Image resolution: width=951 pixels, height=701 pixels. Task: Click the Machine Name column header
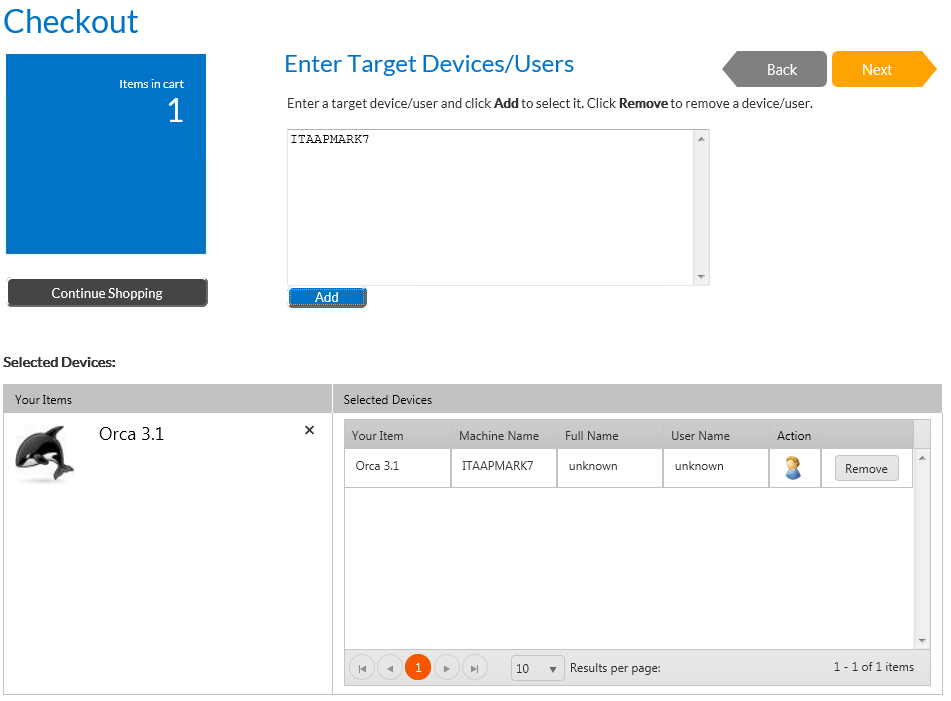coord(499,435)
